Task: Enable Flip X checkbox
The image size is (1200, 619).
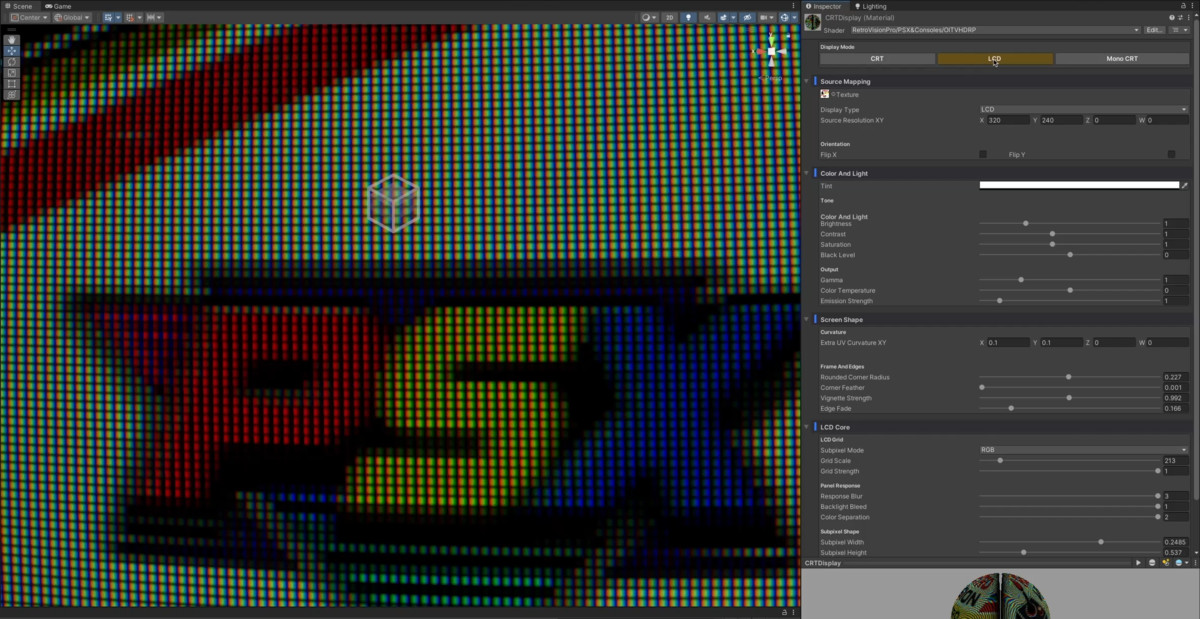Action: pyautogui.click(x=983, y=154)
